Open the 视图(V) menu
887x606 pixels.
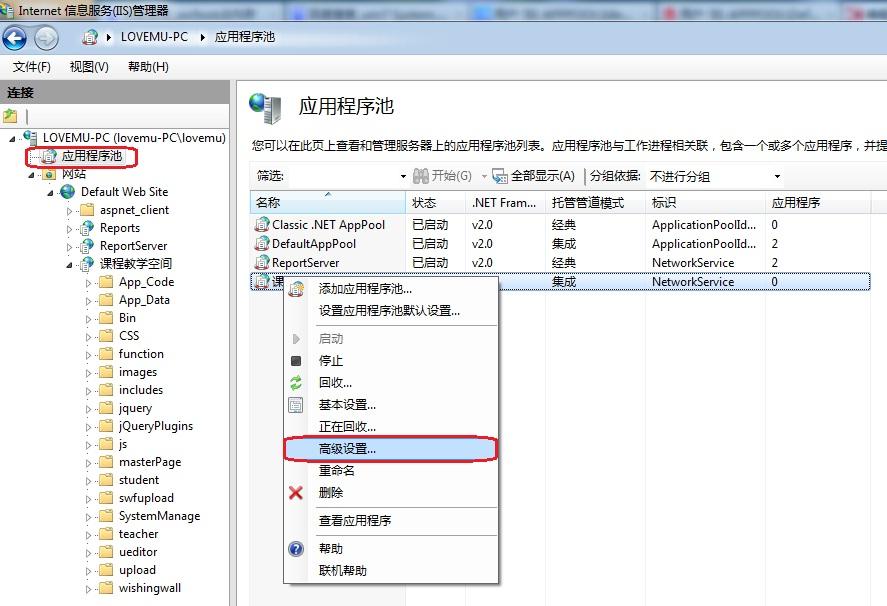[87, 66]
